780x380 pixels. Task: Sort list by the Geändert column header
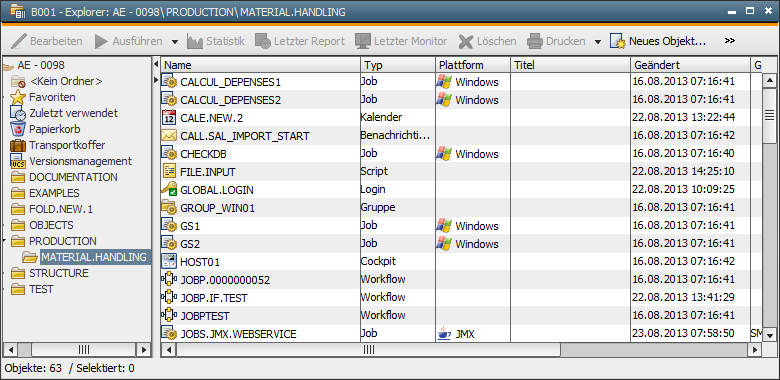coord(690,65)
